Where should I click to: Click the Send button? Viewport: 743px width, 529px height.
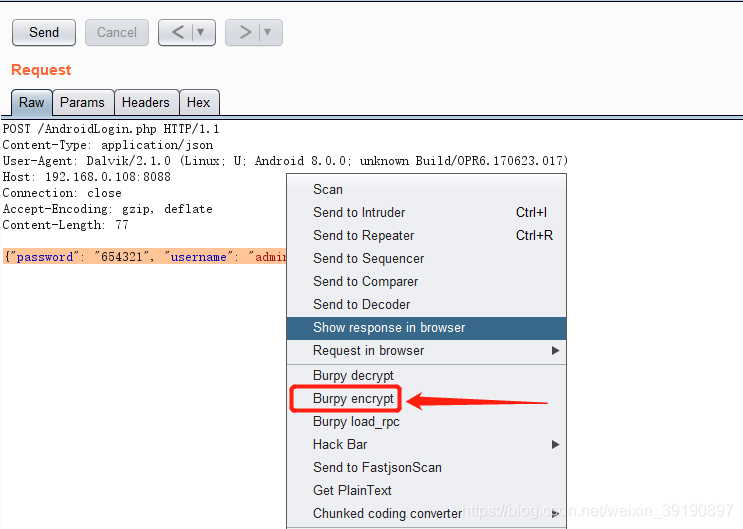[44, 32]
